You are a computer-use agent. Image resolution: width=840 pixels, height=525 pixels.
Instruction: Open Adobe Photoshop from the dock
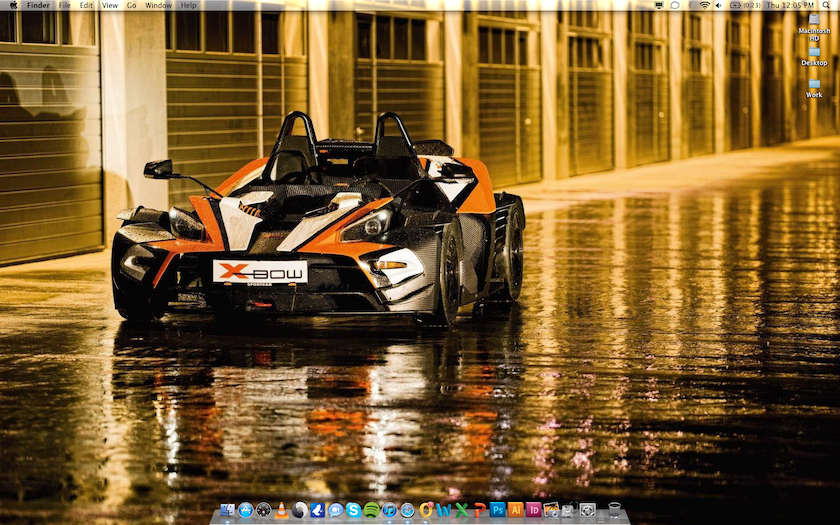498,509
